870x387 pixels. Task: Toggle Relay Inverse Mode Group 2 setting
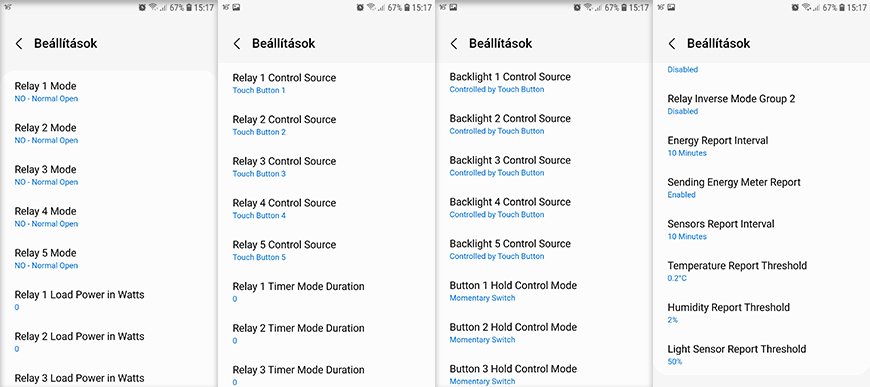click(761, 104)
